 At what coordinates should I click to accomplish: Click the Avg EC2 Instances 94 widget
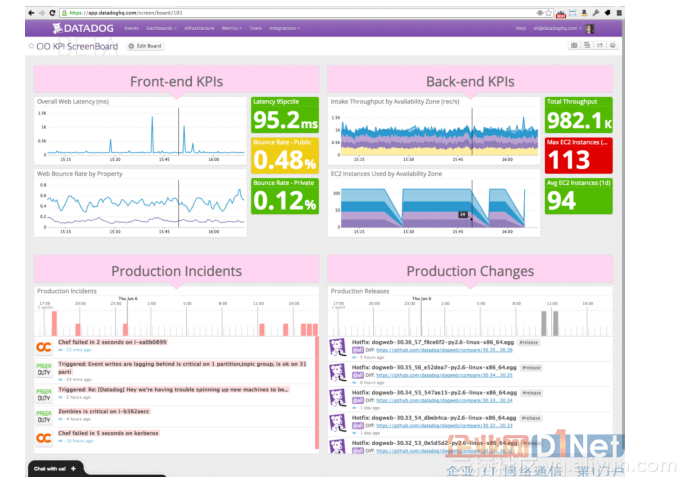(579, 196)
